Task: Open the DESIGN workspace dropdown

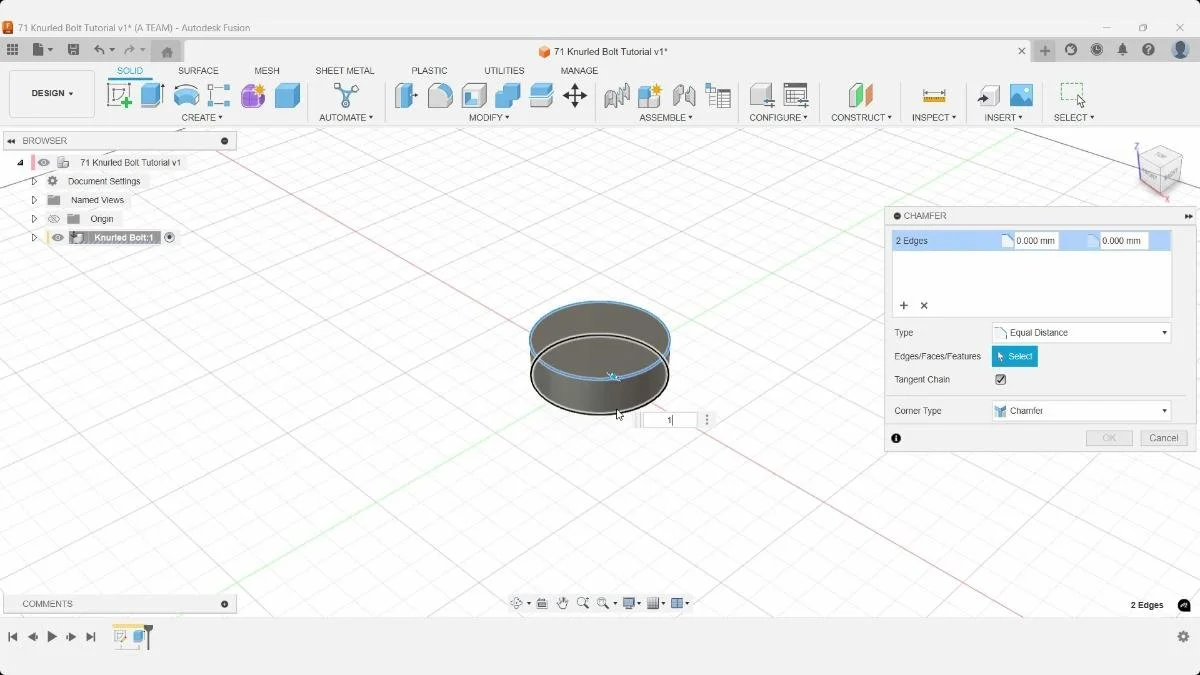Action: pos(52,94)
